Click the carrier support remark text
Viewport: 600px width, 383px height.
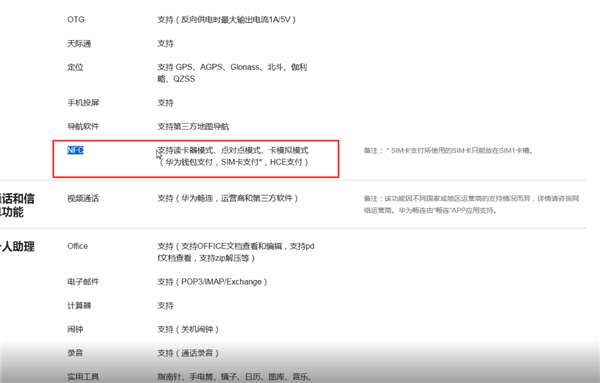471,204
